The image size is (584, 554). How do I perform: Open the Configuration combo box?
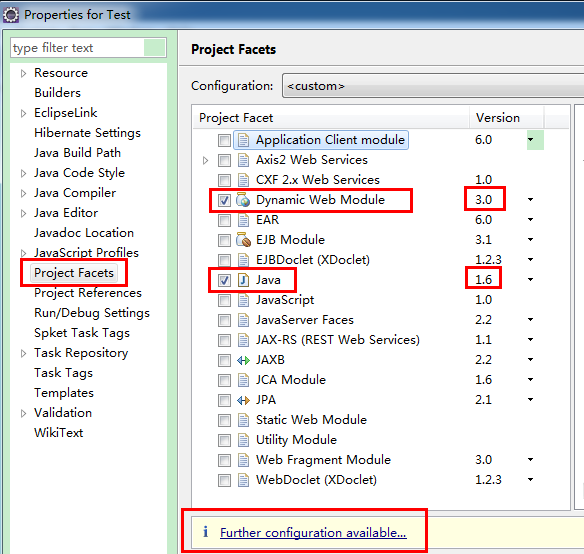pyautogui.click(x=433, y=86)
